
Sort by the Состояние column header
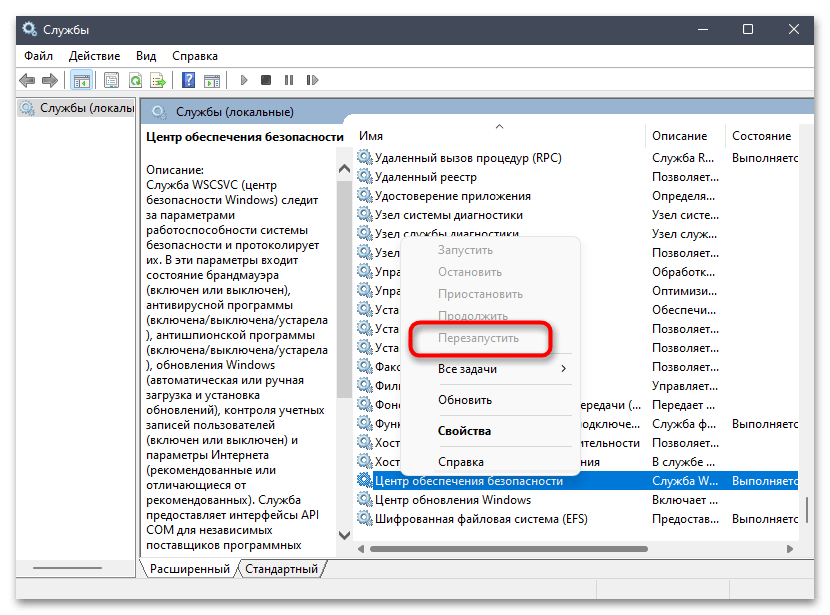(x=761, y=136)
